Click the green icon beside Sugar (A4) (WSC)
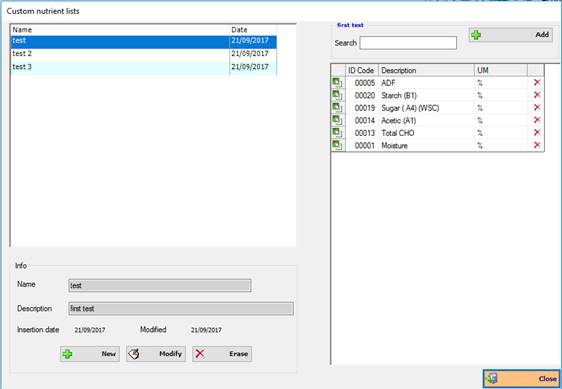The width and height of the screenshot is (562, 389). (337, 108)
